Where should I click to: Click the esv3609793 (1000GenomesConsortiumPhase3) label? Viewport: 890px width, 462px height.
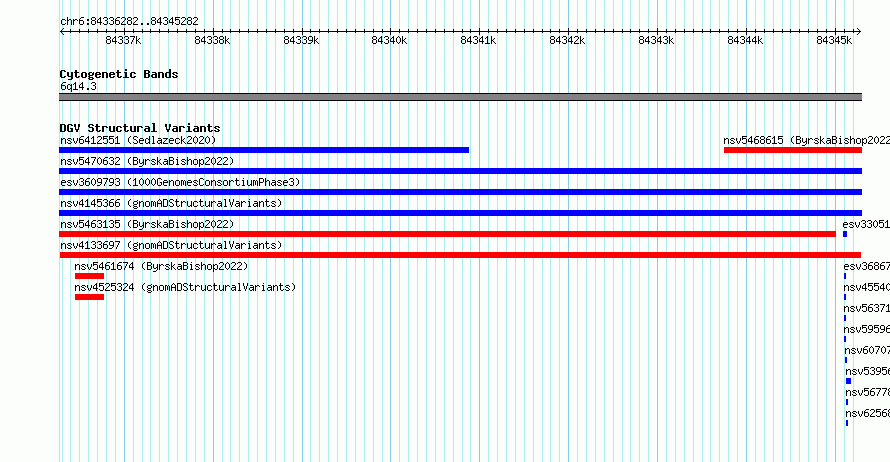point(180,182)
